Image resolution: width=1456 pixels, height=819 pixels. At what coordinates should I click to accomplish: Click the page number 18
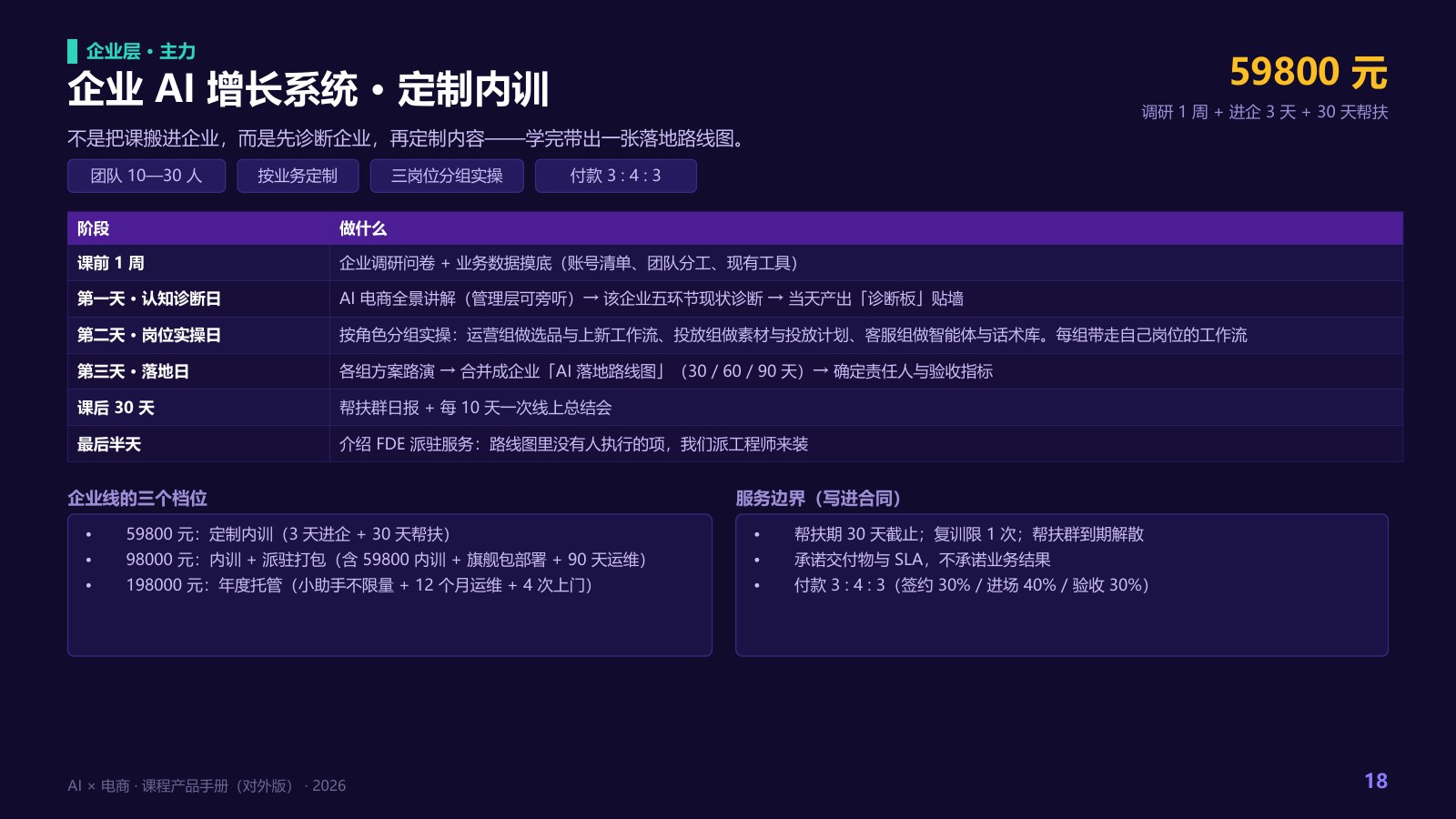1376,781
